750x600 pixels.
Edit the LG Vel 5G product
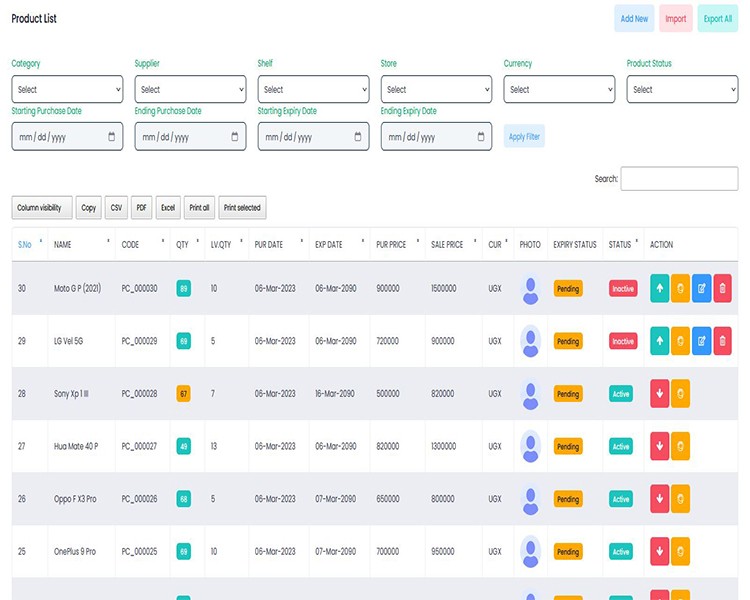[701, 341]
